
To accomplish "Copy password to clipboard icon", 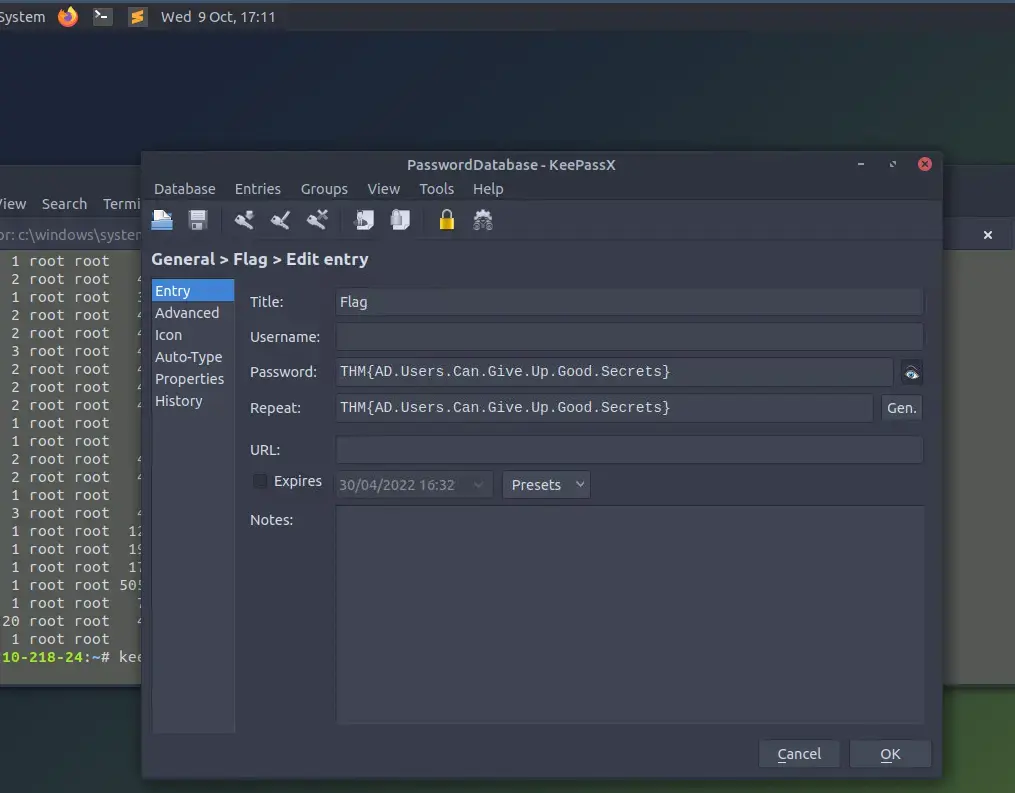I will pos(400,220).
